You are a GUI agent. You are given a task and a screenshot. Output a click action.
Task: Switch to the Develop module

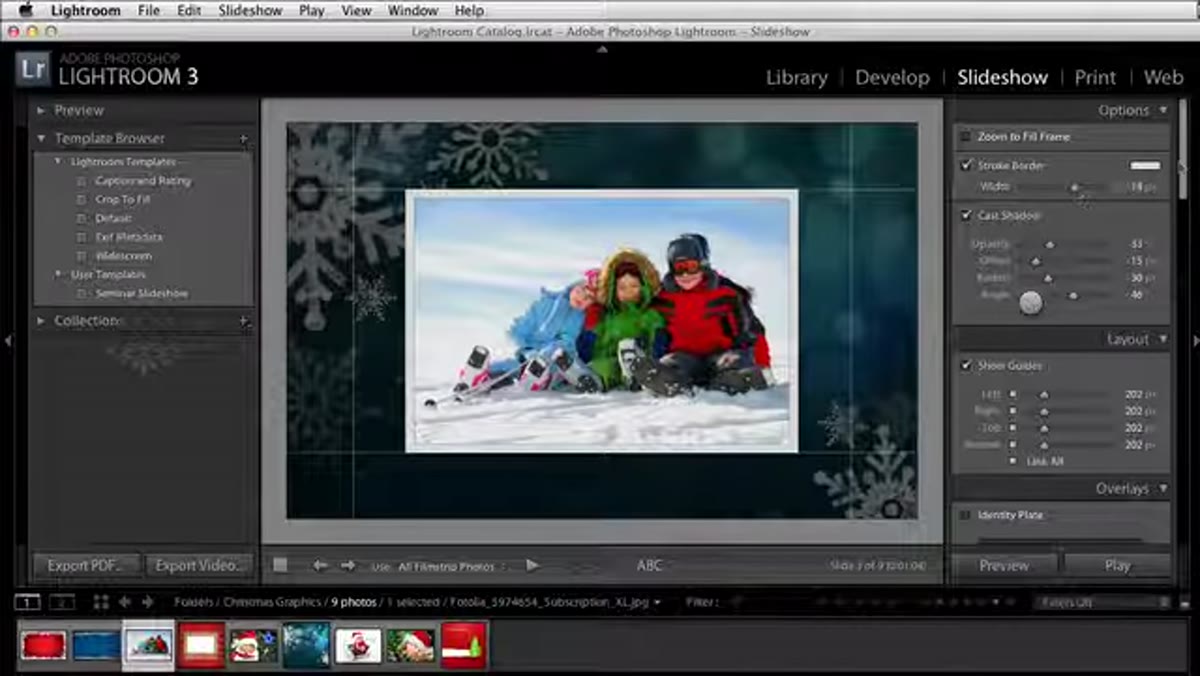point(892,77)
